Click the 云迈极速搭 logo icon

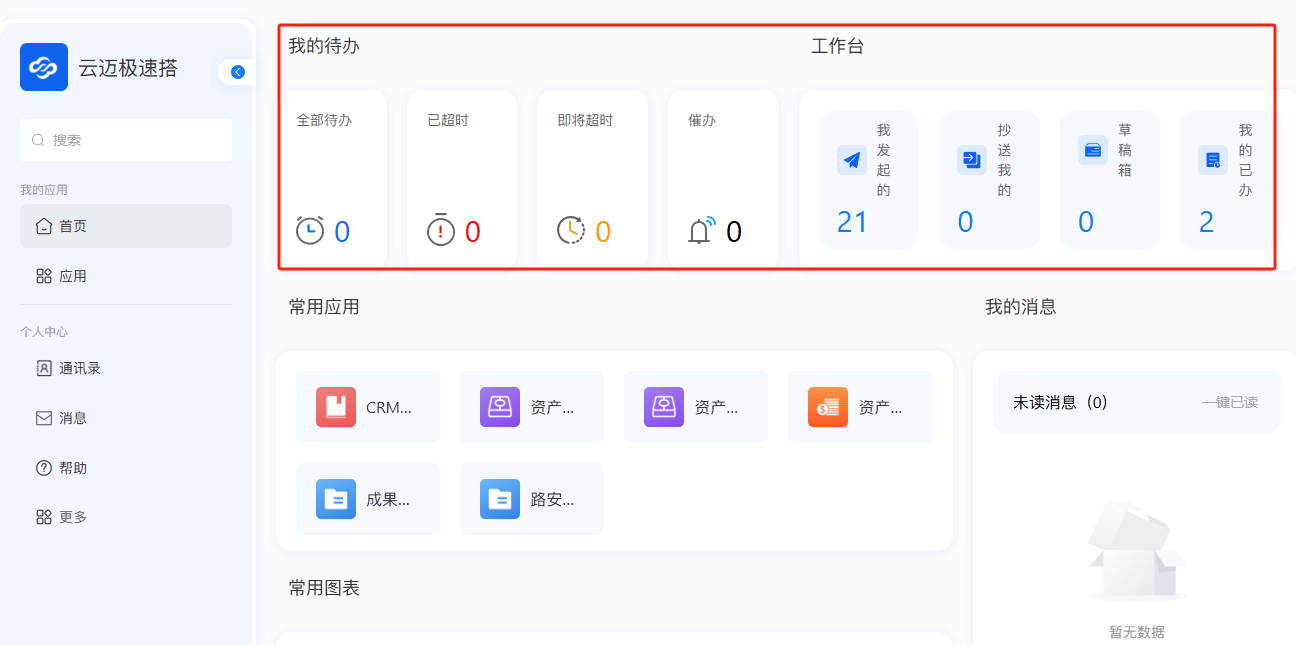44,67
